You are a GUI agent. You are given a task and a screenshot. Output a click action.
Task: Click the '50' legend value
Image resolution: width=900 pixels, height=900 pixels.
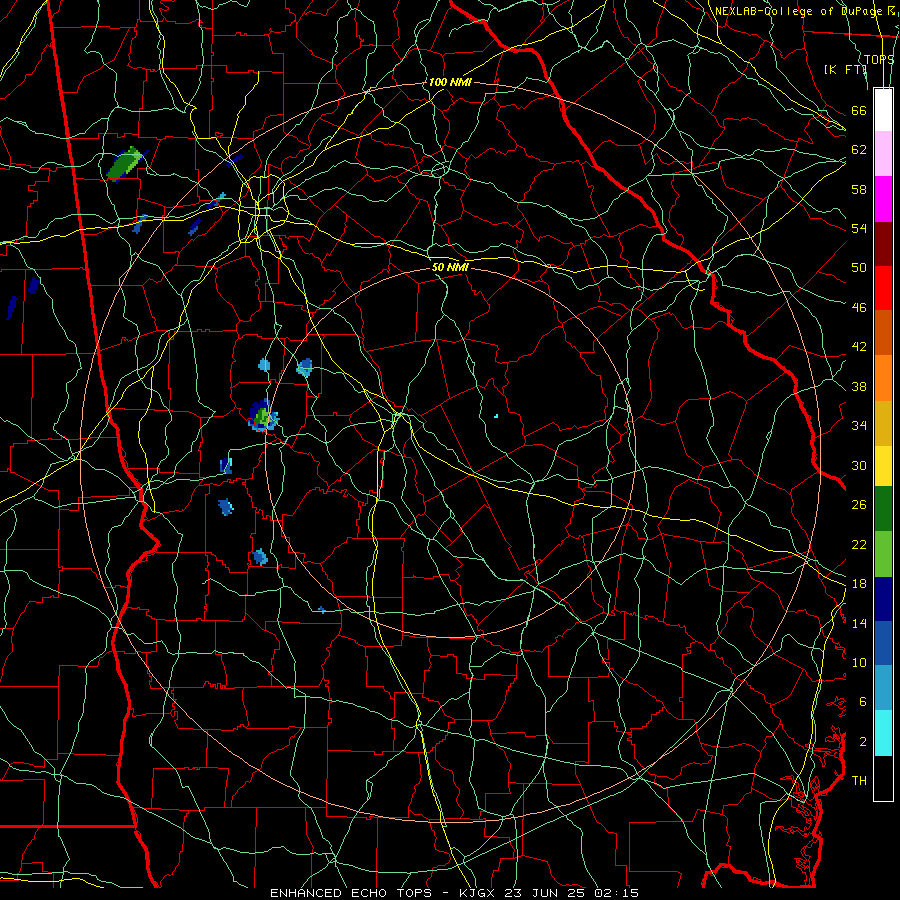coord(859,267)
